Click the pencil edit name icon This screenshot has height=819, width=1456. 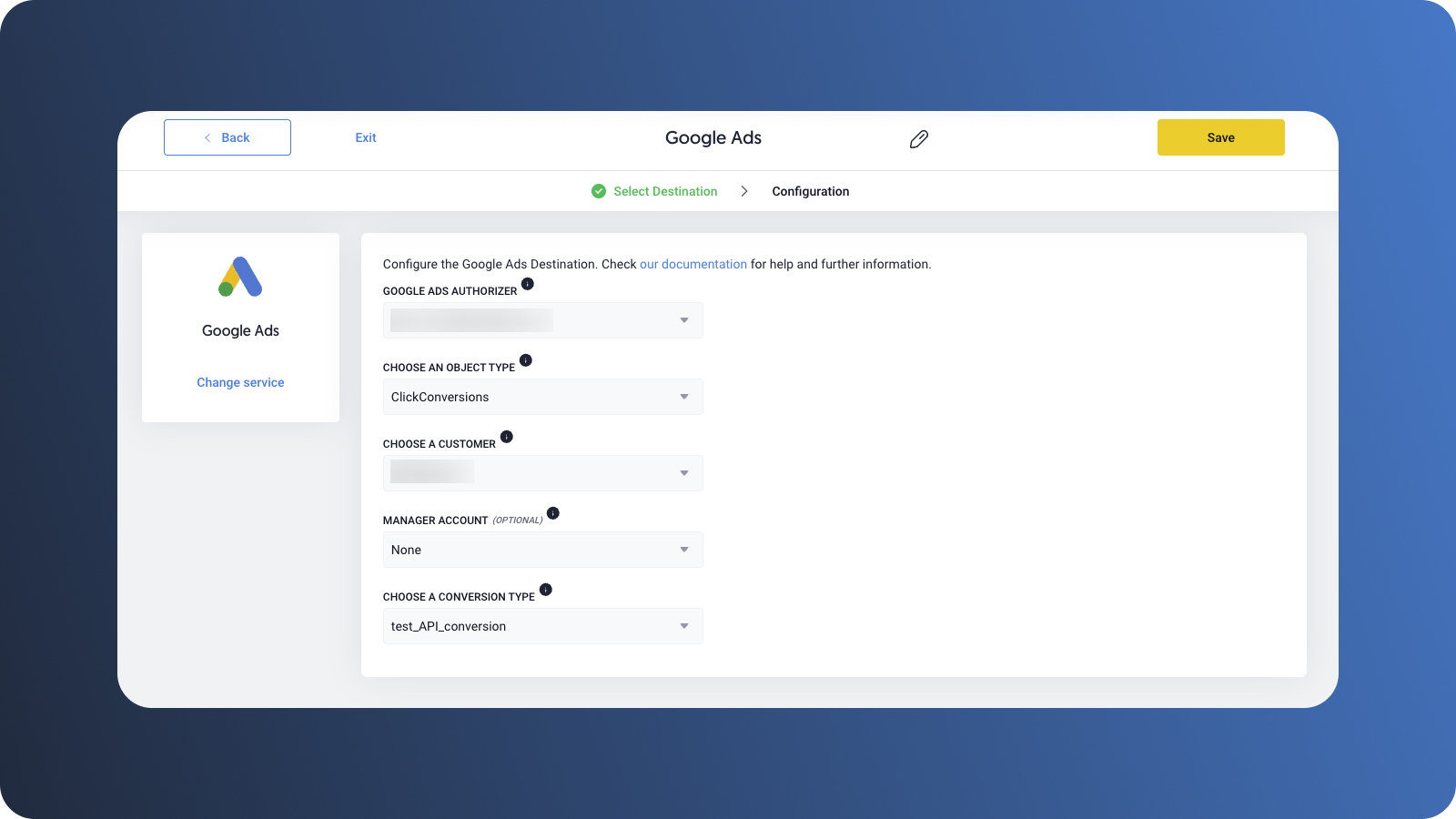(919, 139)
